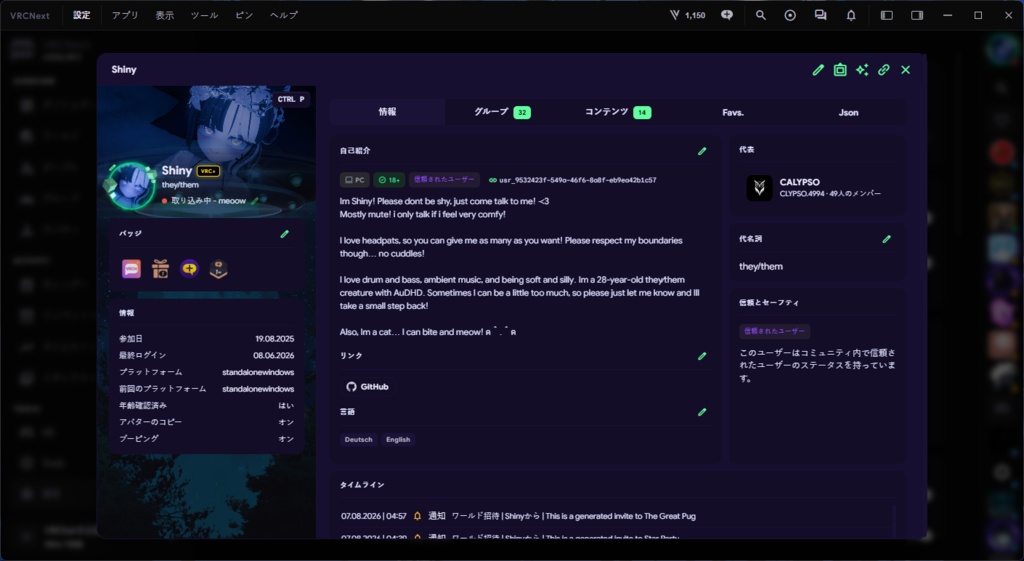
Task: Close the Shiny profile dialog
Action: click(905, 70)
